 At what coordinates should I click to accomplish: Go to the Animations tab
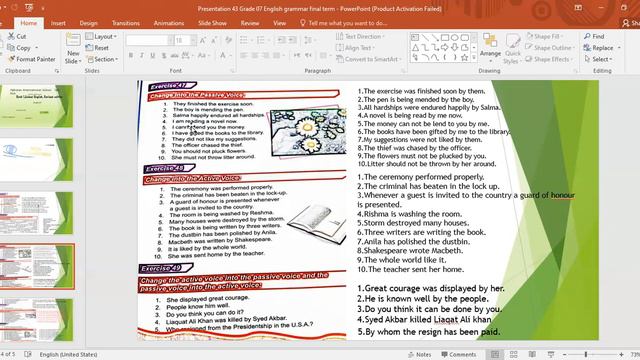tap(169, 23)
